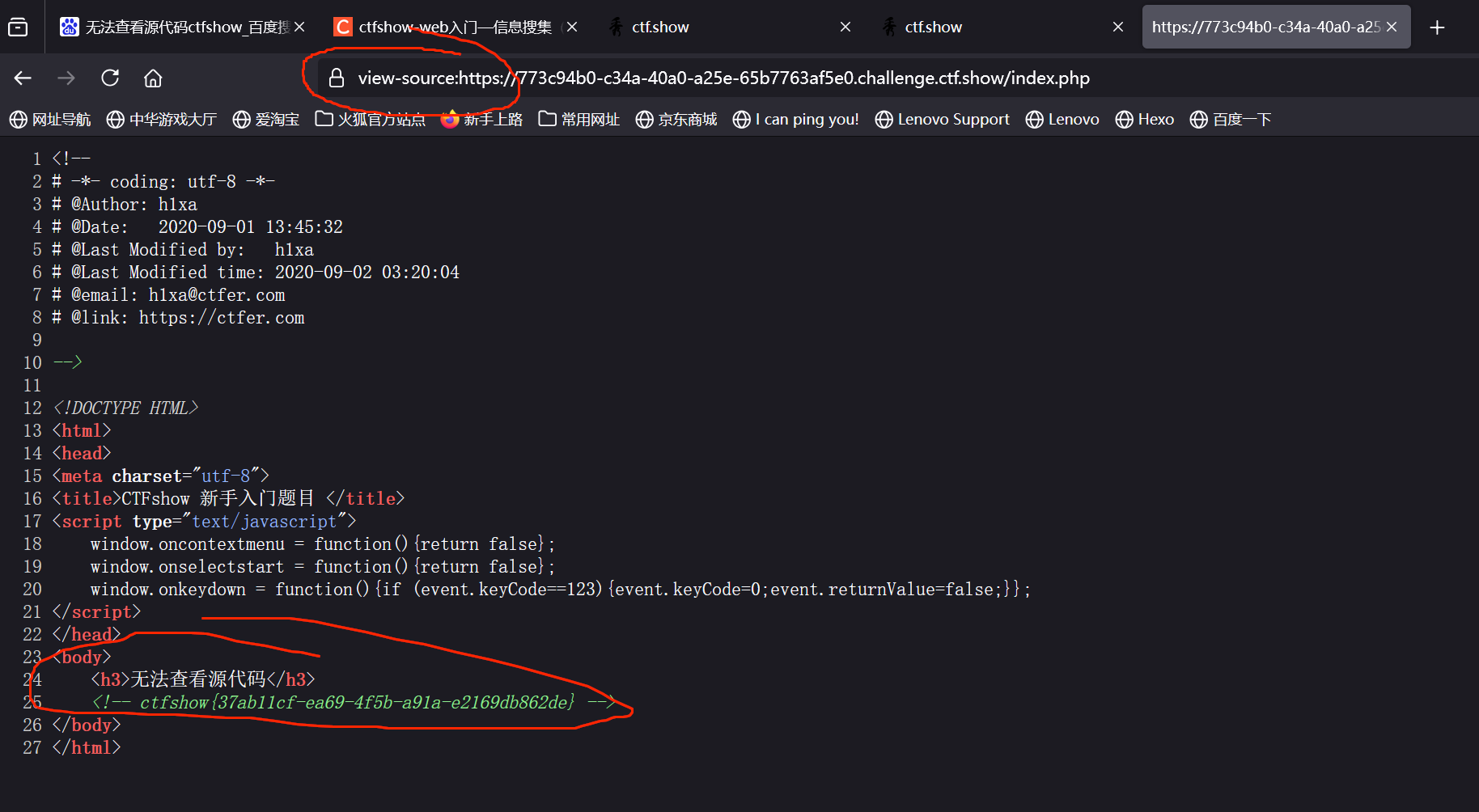
Task: Switch to the ctfshow-web入门 信息搜集 tab
Action: point(445,27)
